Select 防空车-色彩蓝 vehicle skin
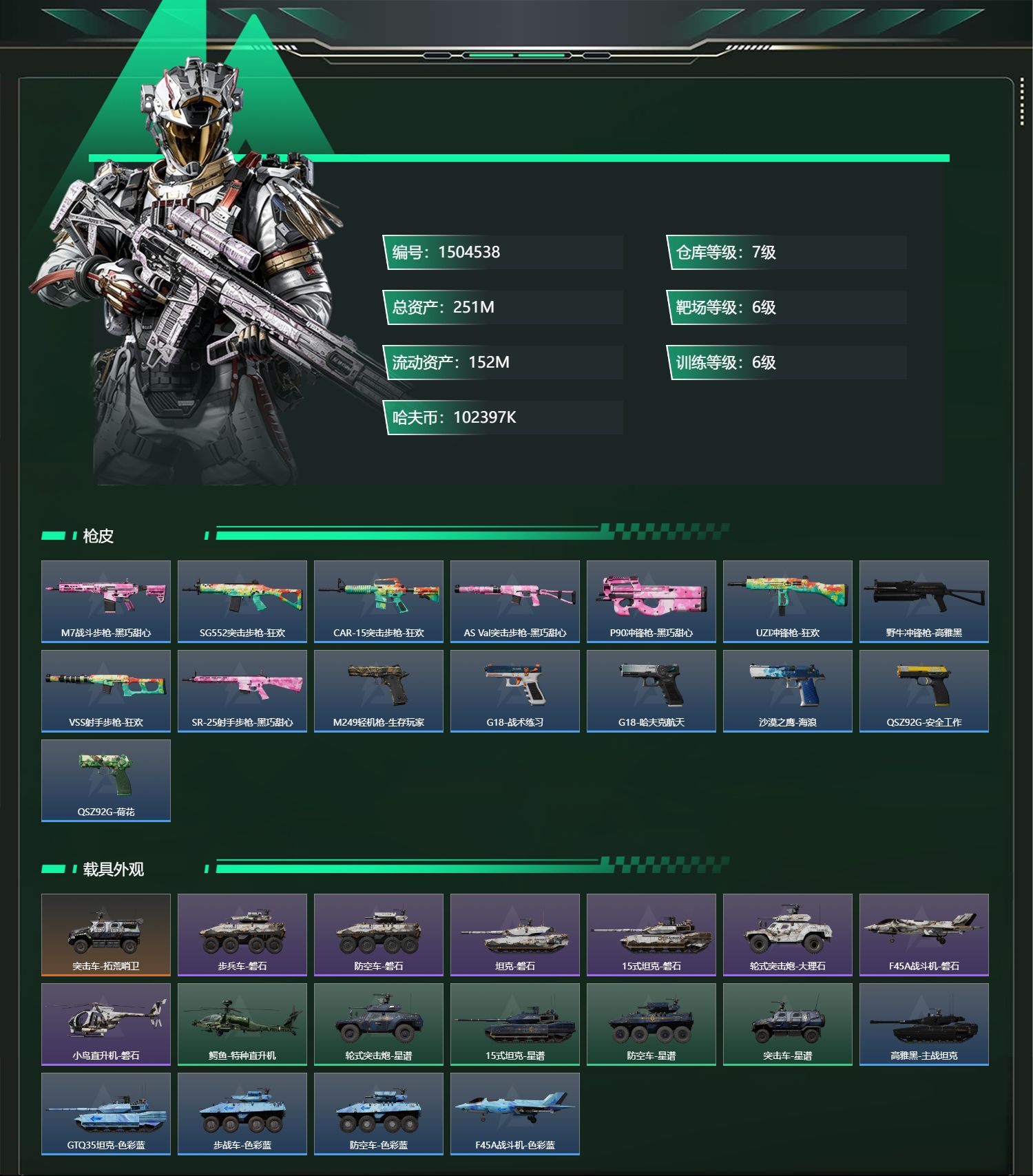This screenshot has height=1176, width=1033. click(x=379, y=1114)
